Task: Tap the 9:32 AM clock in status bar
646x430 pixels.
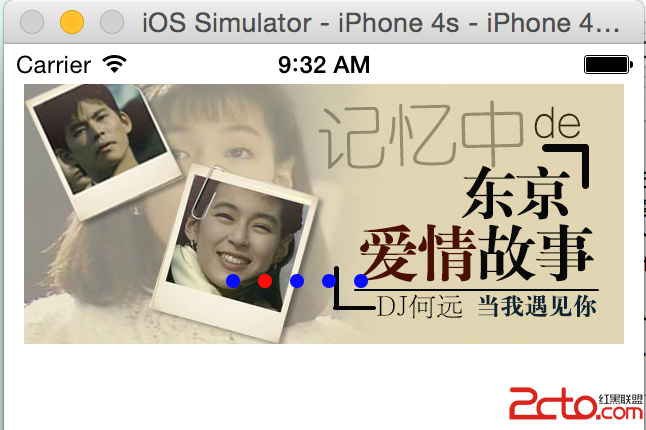Action: 324,65
